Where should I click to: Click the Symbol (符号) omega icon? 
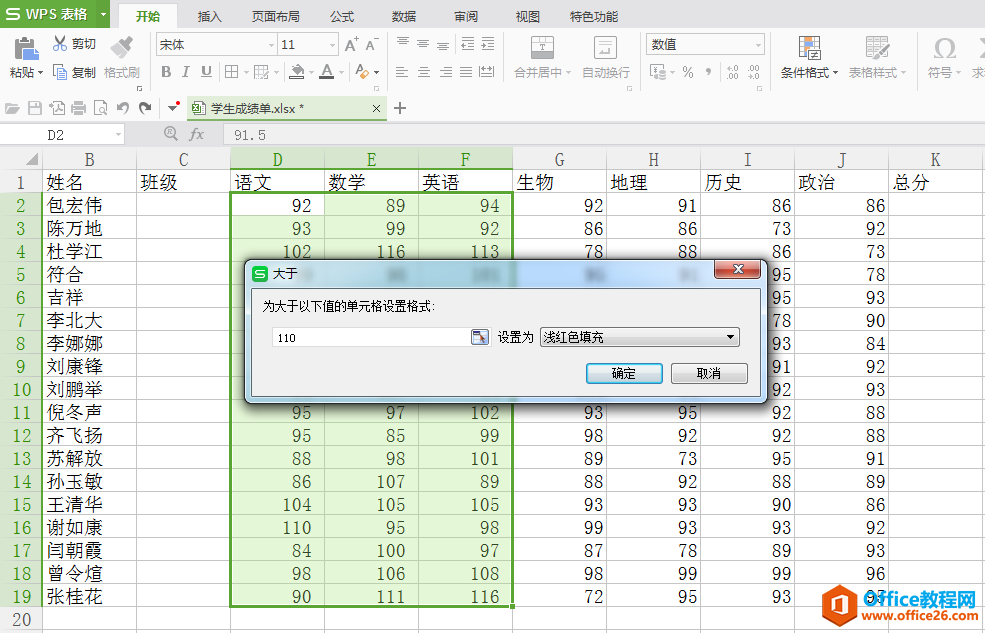[x=944, y=48]
